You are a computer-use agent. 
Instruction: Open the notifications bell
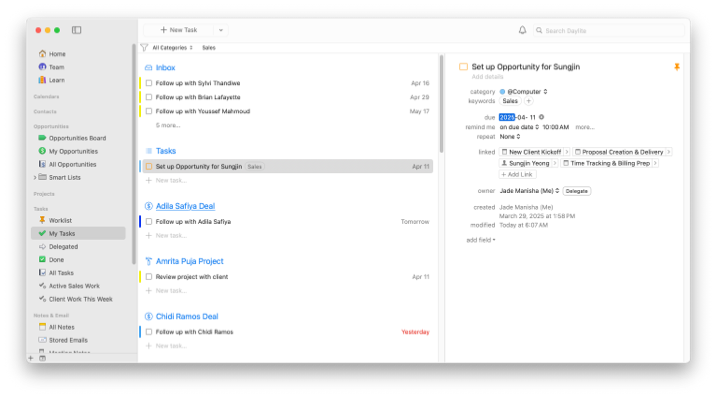pyautogui.click(x=522, y=30)
